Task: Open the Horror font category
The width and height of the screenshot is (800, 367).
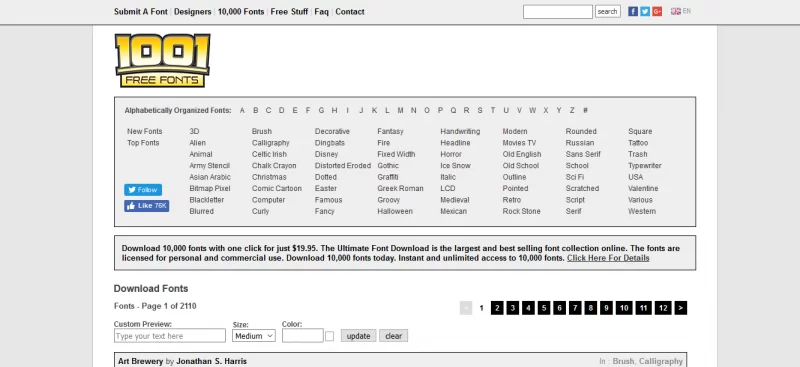Action: click(x=451, y=154)
